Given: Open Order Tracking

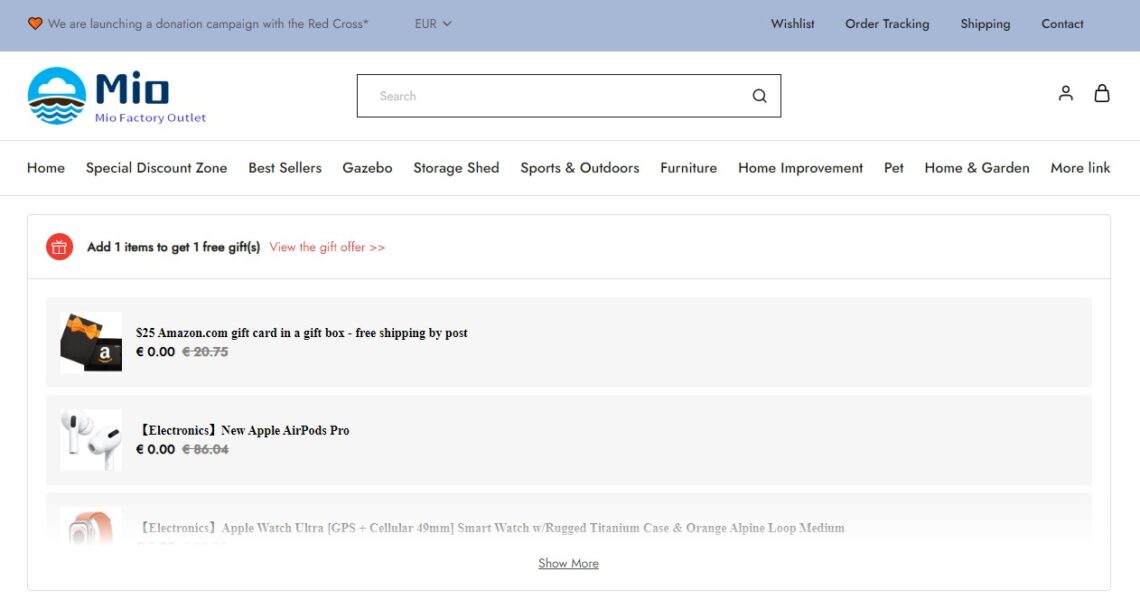Looking at the screenshot, I should click(x=887, y=23).
